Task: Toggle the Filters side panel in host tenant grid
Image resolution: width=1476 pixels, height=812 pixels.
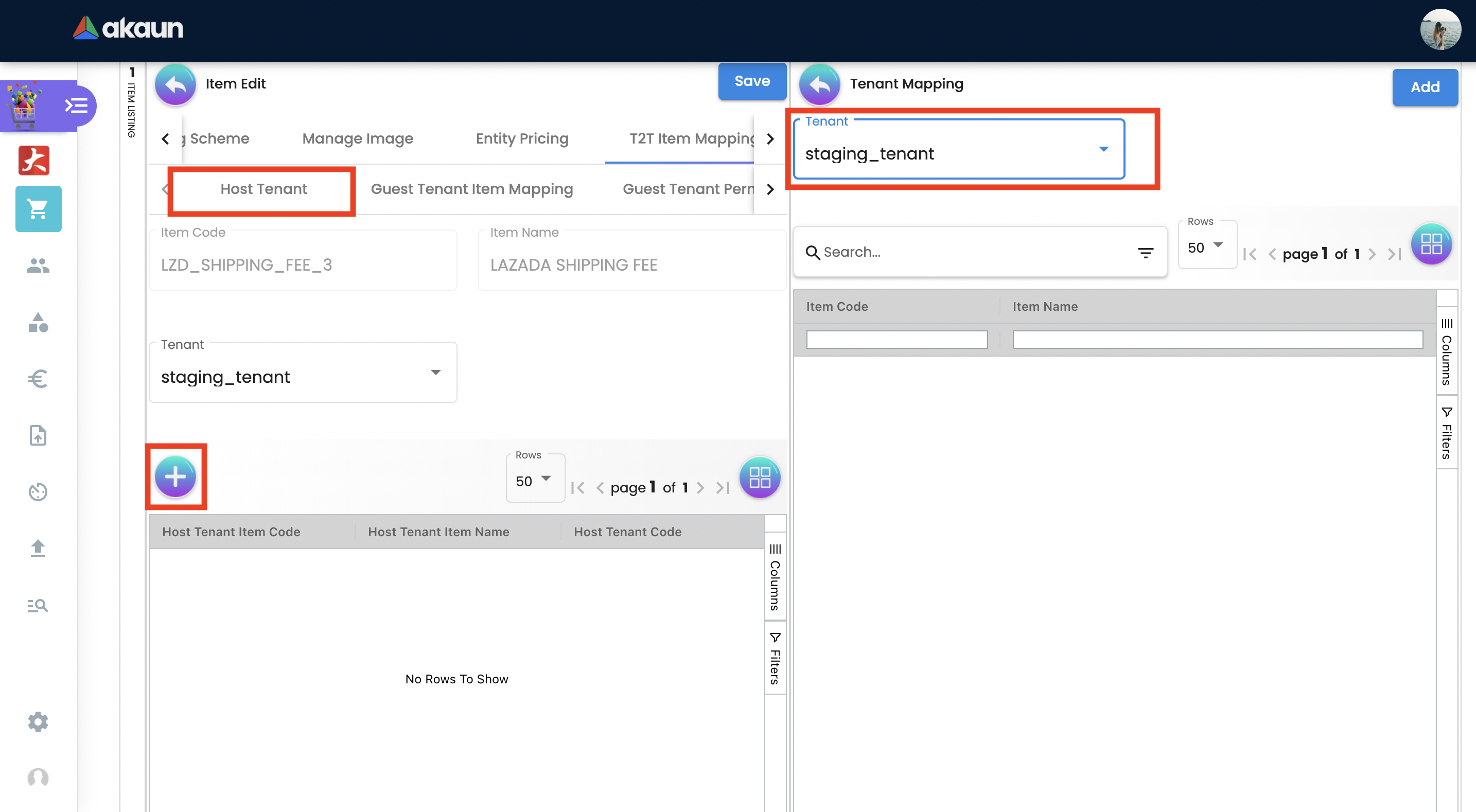Action: click(775, 658)
